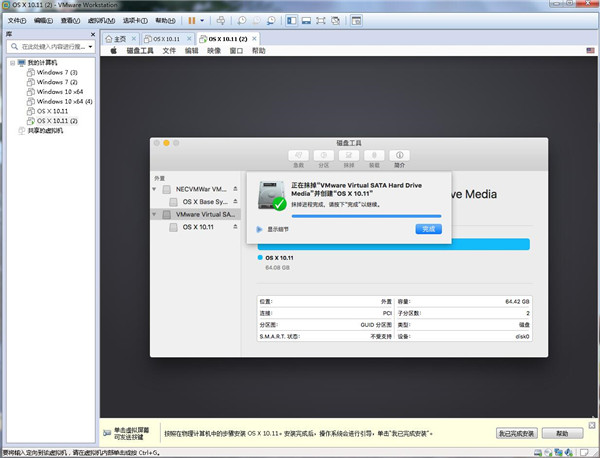Open the 帮助(H) menu in VMware menu bar
Screen dimensions: 600x458
pyautogui.click(x=165, y=21)
